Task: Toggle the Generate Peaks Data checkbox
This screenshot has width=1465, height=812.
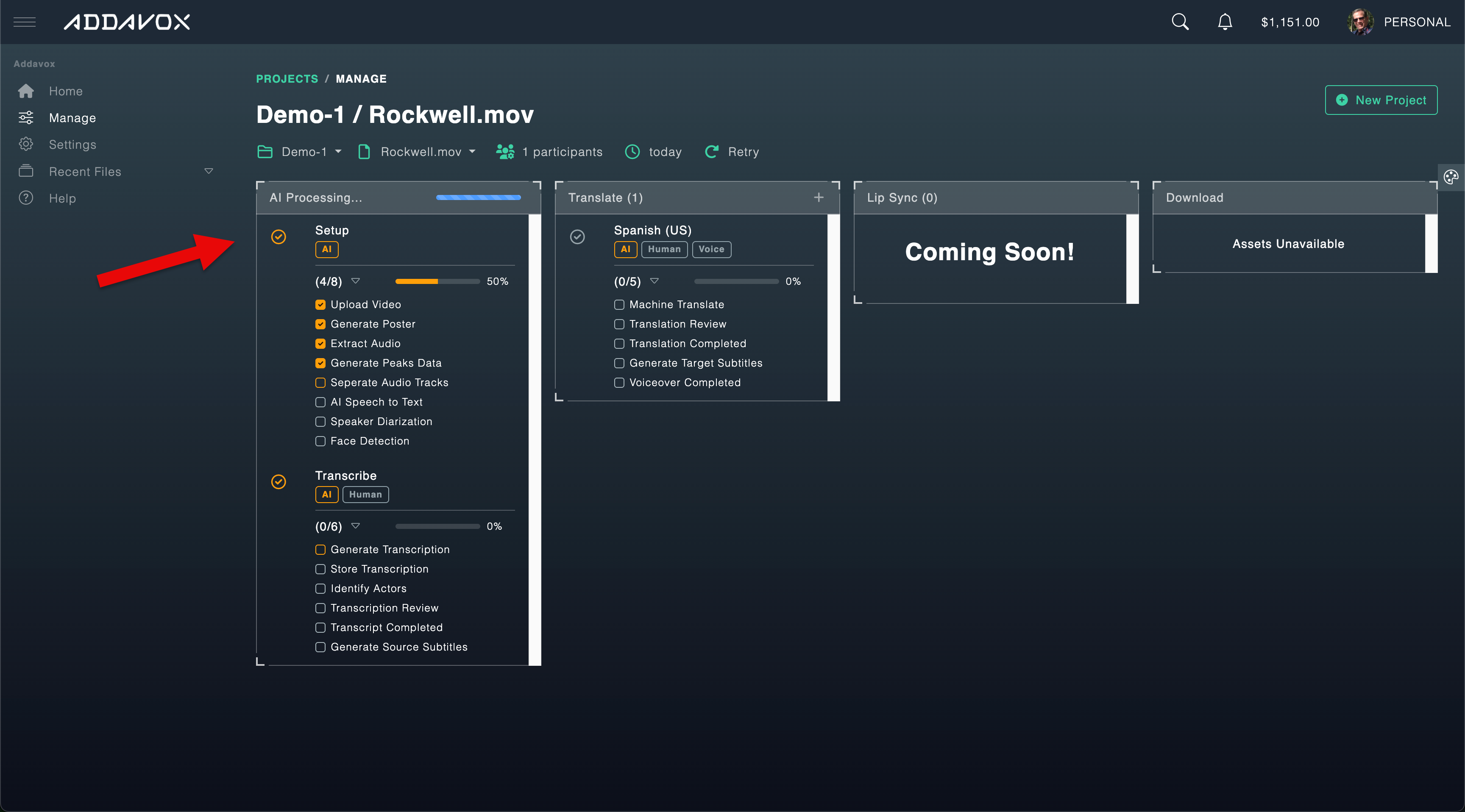Action: (320, 363)
